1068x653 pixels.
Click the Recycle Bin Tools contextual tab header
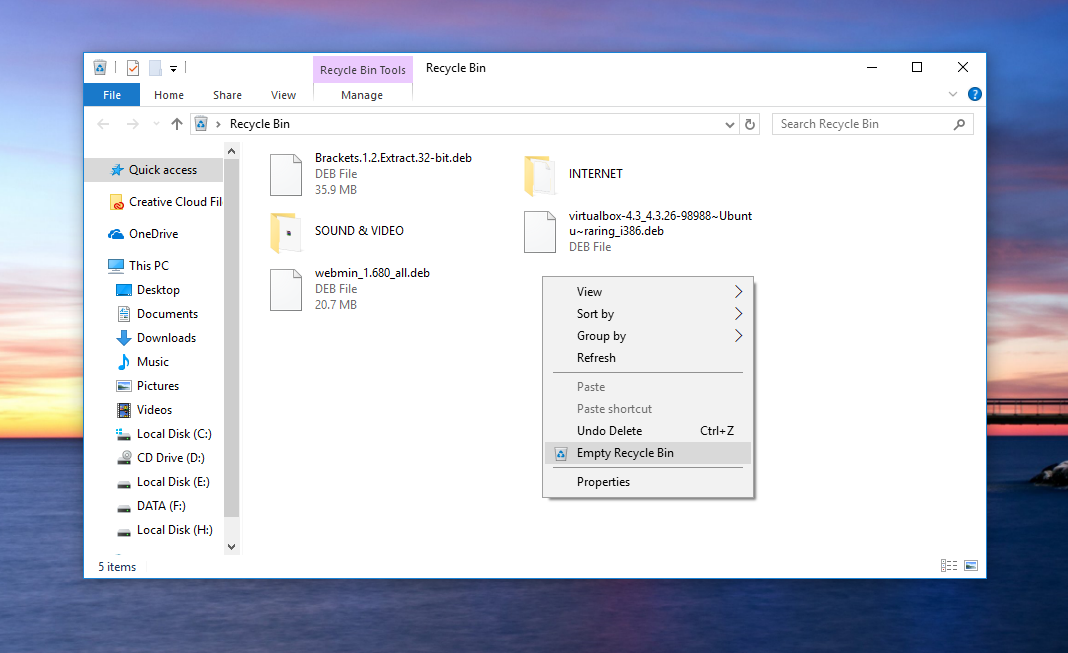tap(362, 69)
